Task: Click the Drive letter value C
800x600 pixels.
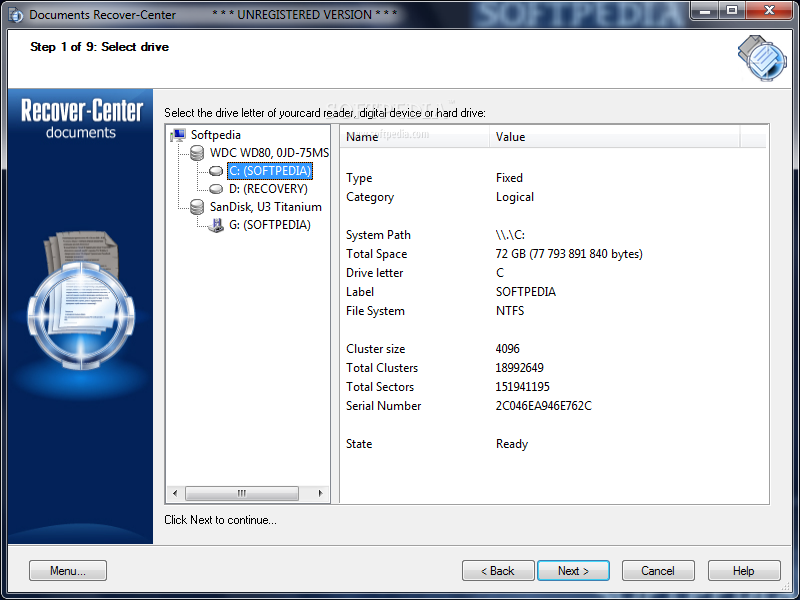Action: click(x=500, y=273)
